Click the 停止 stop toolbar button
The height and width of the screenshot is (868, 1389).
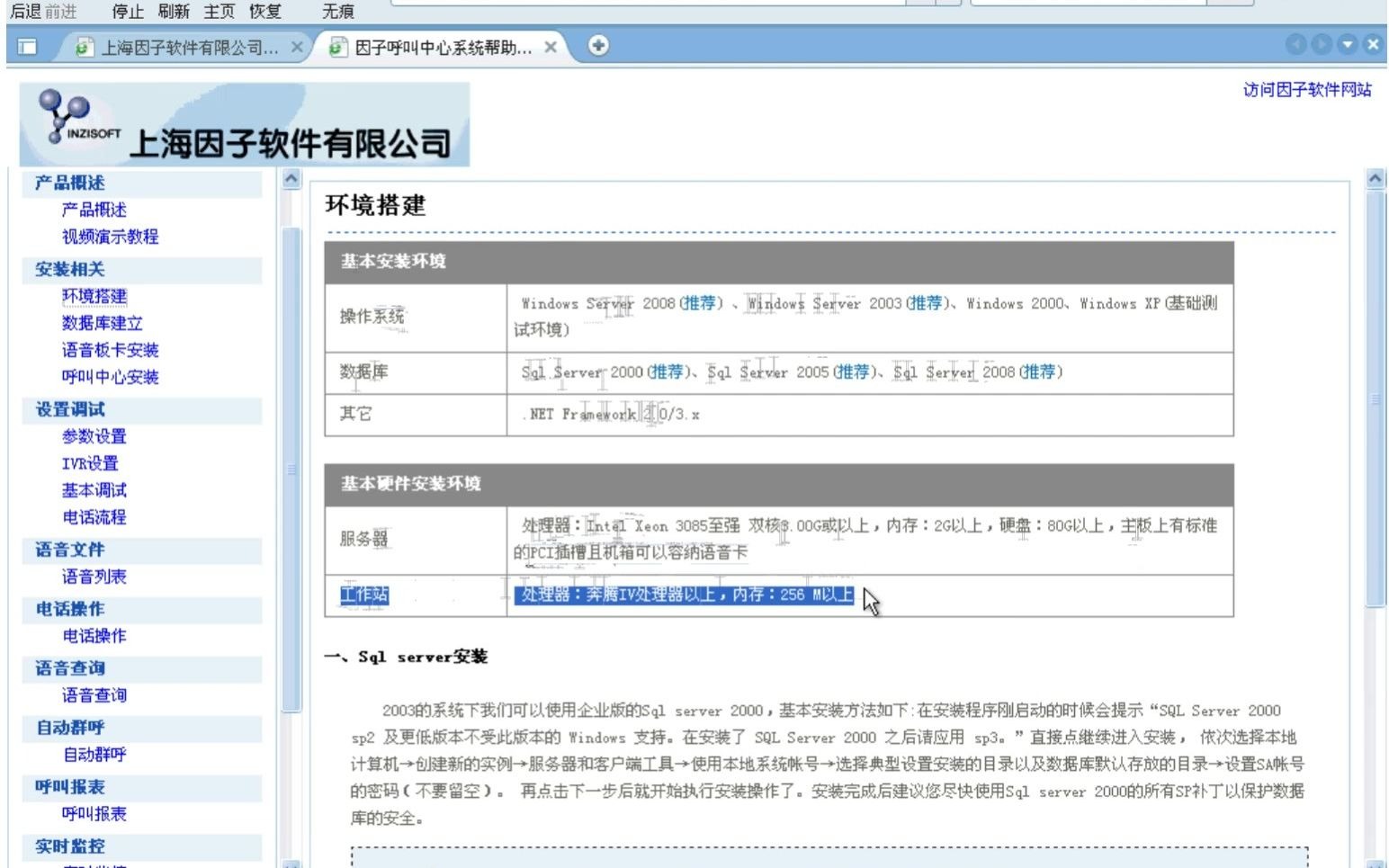click(x=128, y=12)
